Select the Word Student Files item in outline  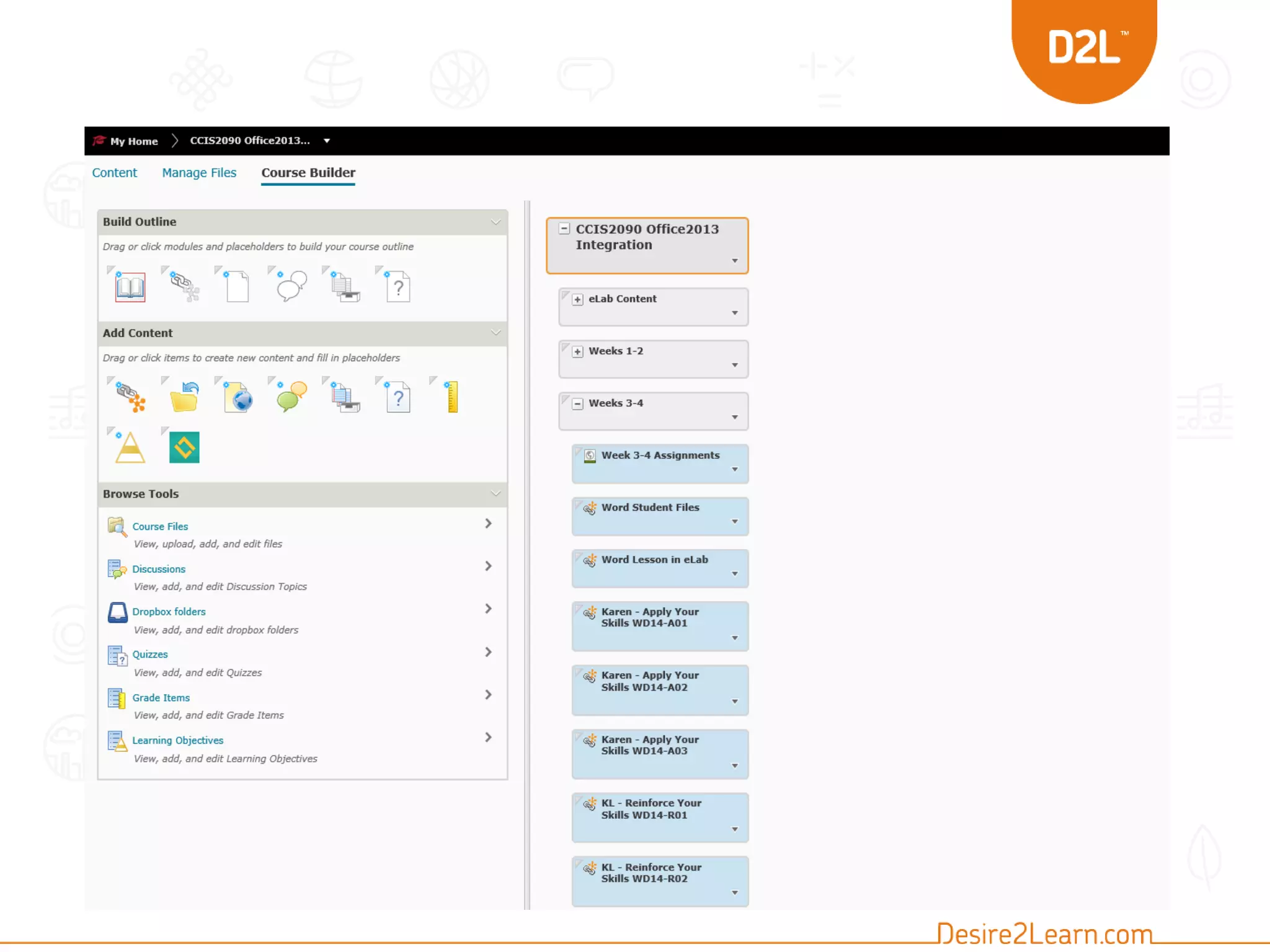coord(650,508)
